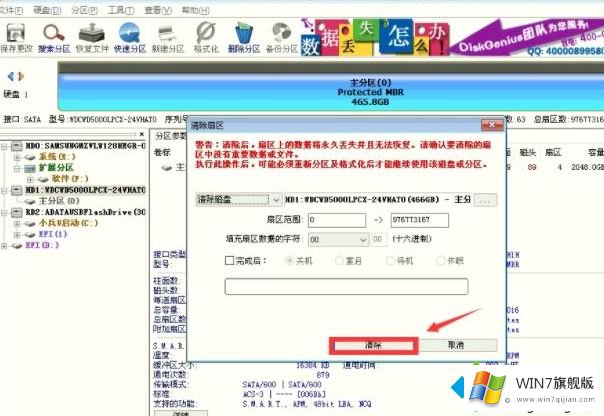This screenshot has height=416, width=604.
Task: Click the end sector field 976773167
Action: pyautogui.click(x=419, y=220)
